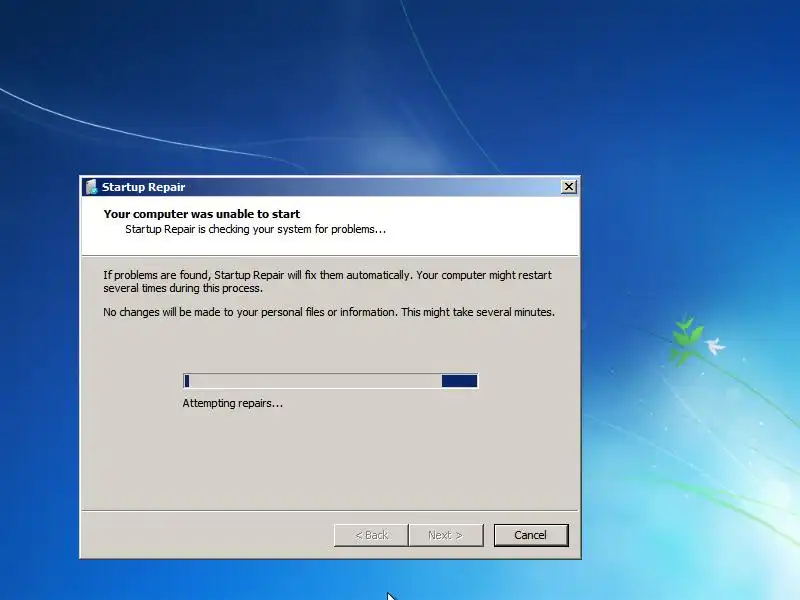
Task: Click the disabled Next button
Action: [x=446, y=535]
